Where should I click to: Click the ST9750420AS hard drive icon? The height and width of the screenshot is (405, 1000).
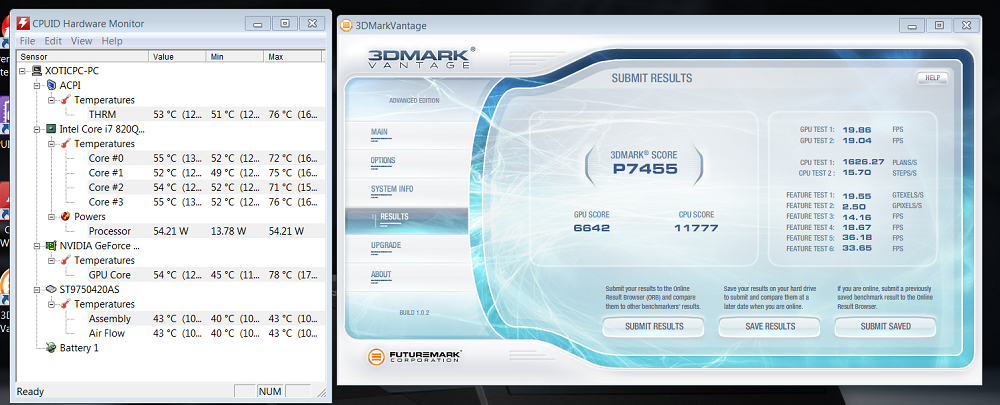[x=52, y=290]
